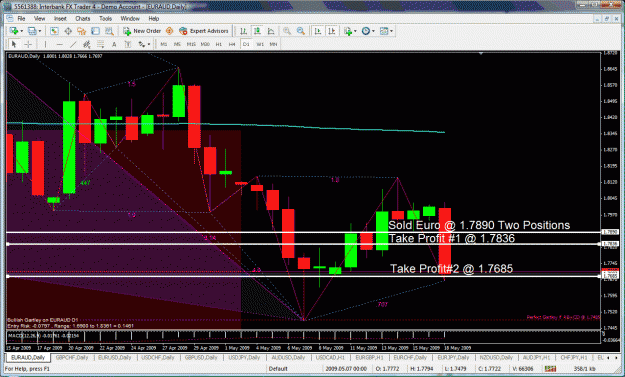Viewport: 625px width, 377px height.
Task: Zoom in on the chart
Action: click(287, 31)
